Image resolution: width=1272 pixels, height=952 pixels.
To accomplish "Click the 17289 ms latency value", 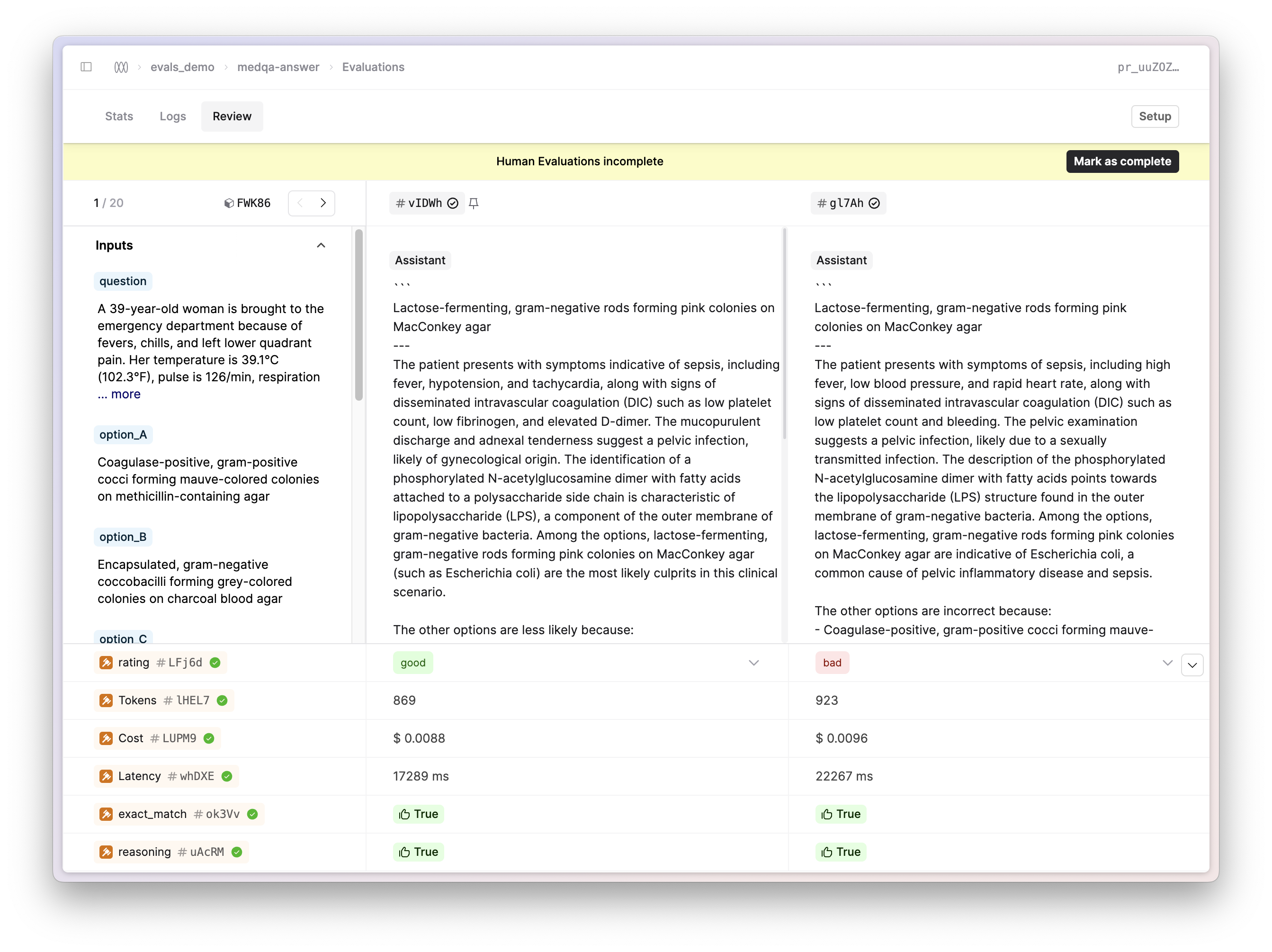I will pyautogui.click(x=421, y=777).
